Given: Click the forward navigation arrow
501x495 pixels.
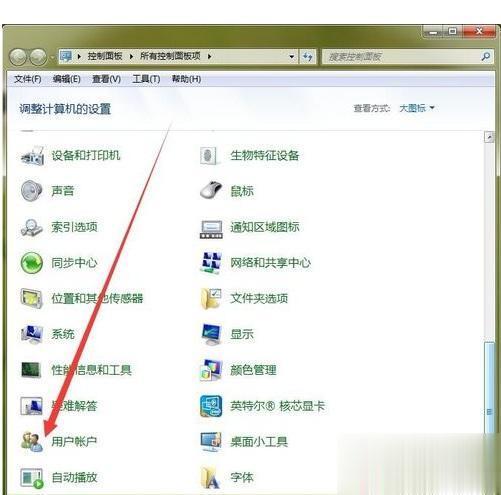Looking at the screenshot, I should tap(38, 57).
